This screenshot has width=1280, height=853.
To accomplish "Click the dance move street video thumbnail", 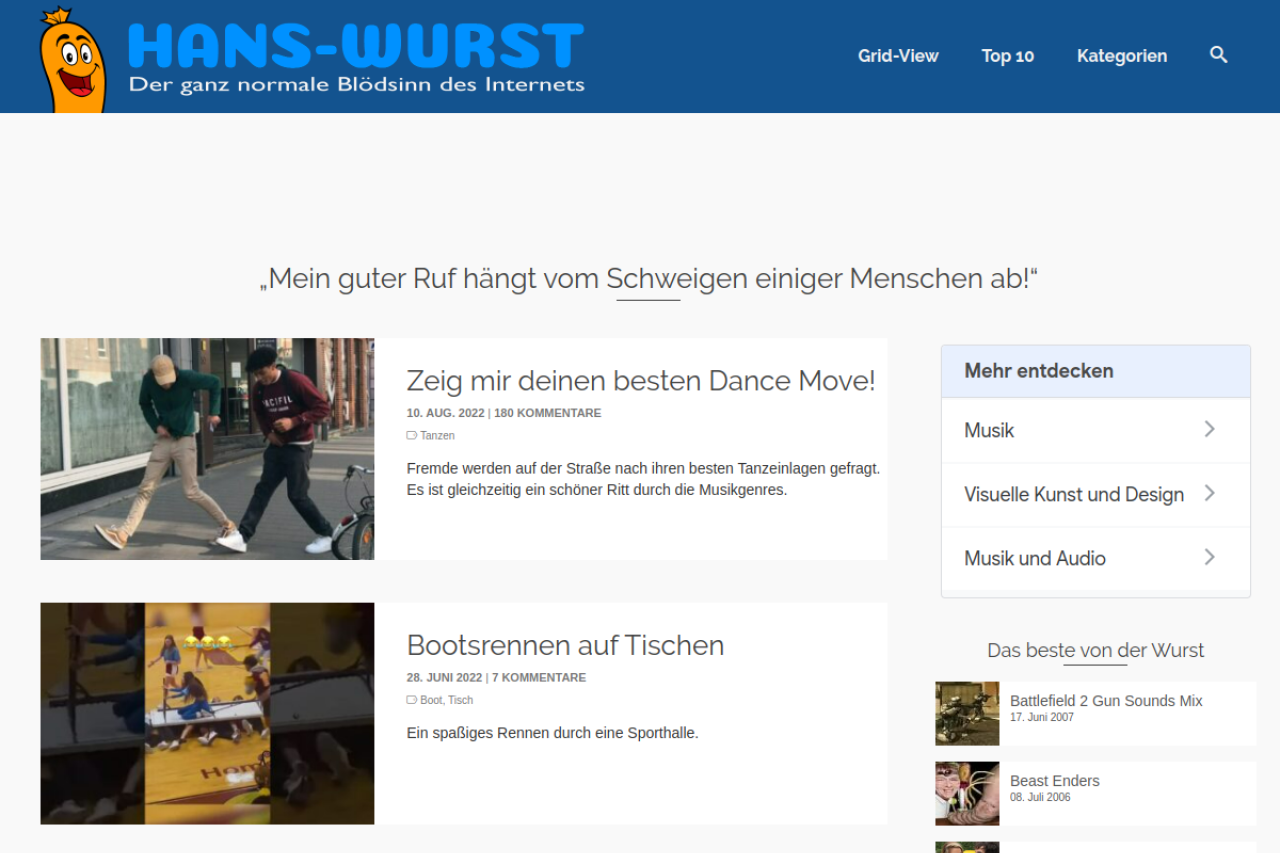I will (207, 449).
